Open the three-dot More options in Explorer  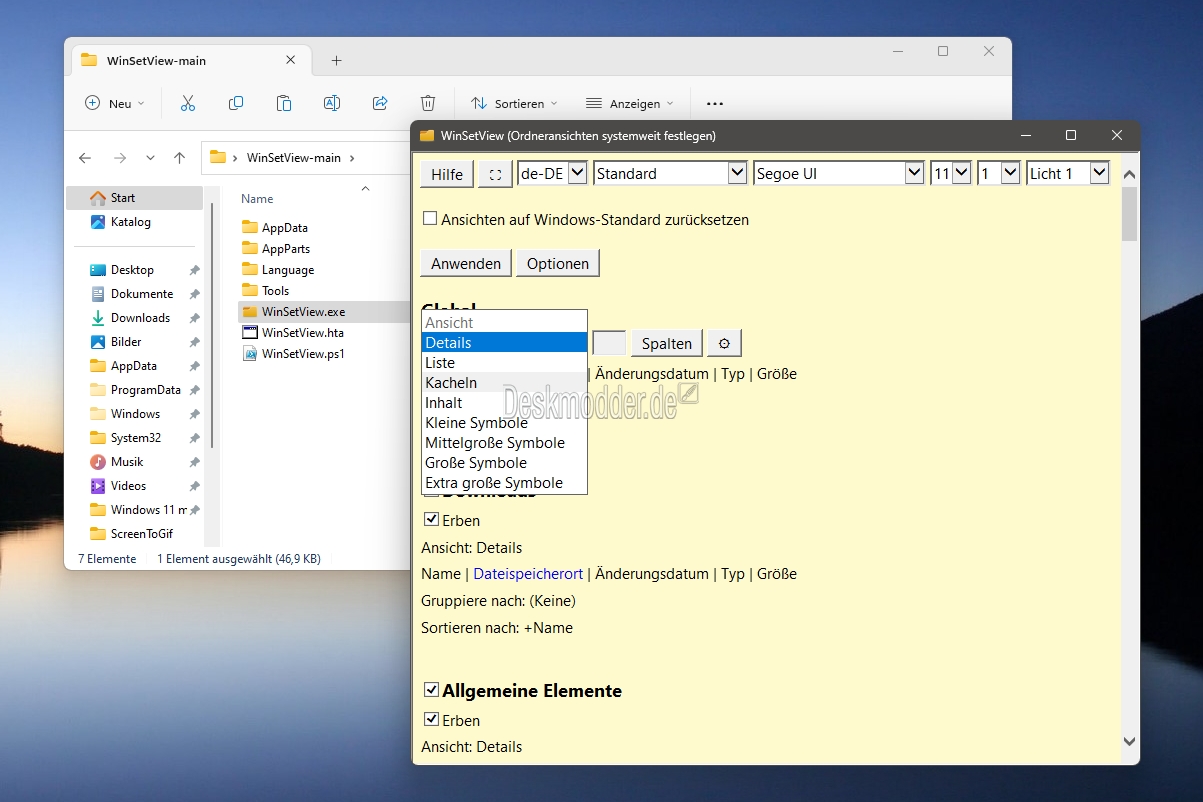[715, 103]
